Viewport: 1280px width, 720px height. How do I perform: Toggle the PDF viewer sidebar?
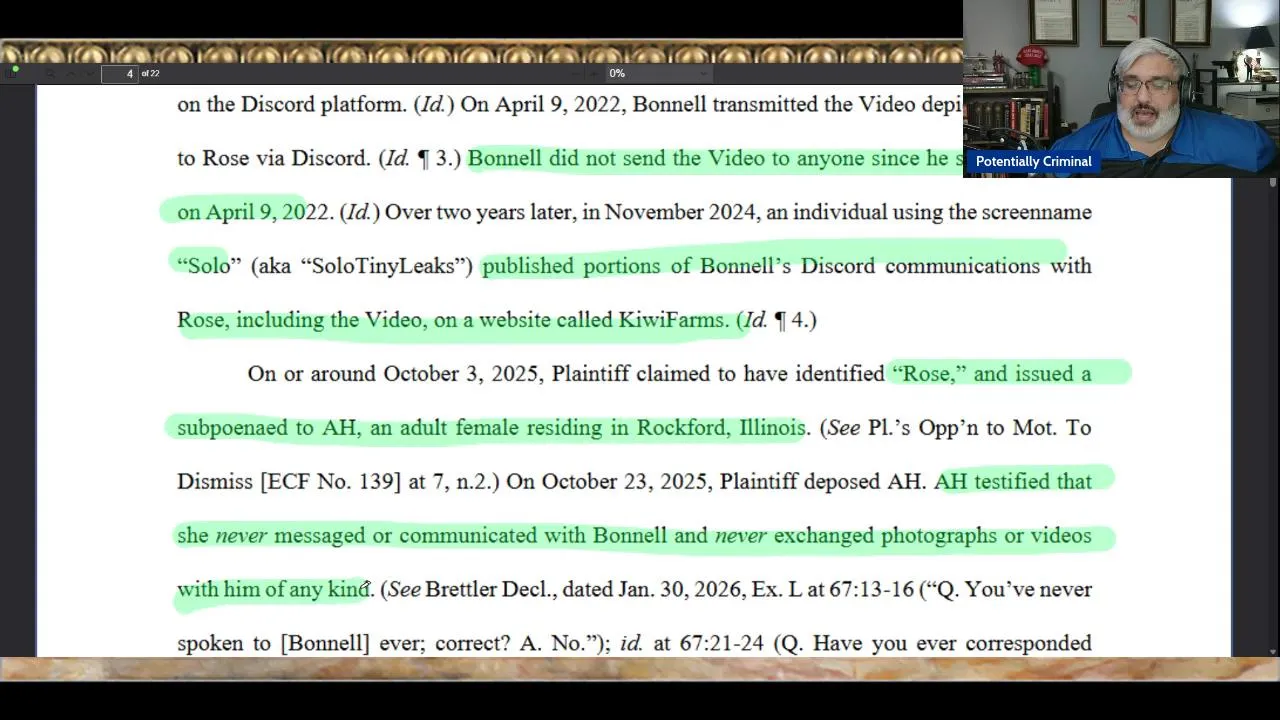(12, 73)
